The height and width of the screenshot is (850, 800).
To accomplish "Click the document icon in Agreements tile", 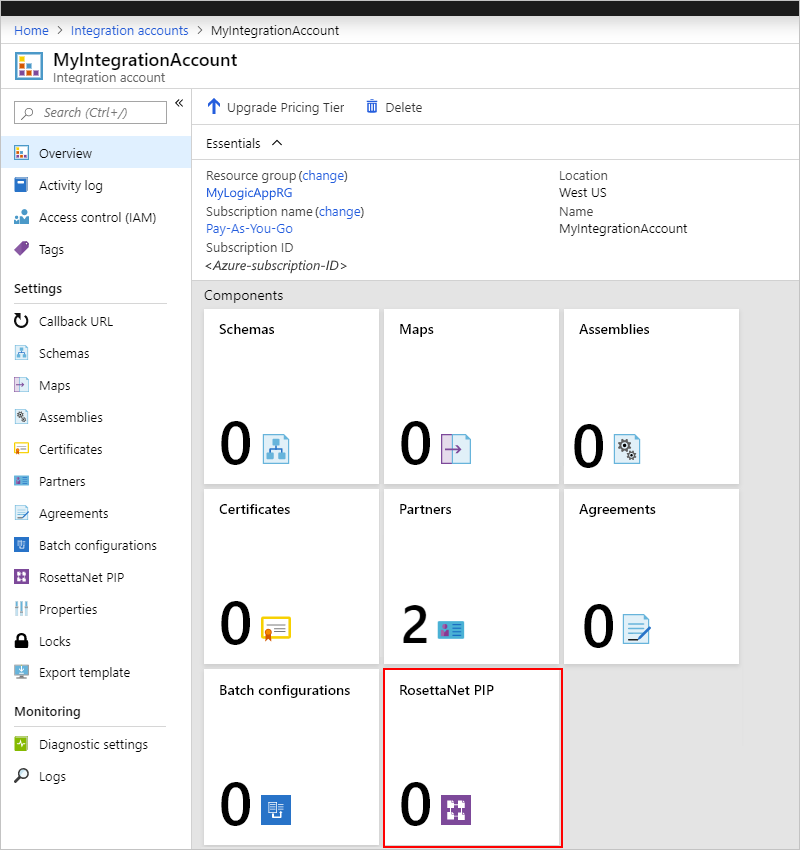I will tap(636, 629).
